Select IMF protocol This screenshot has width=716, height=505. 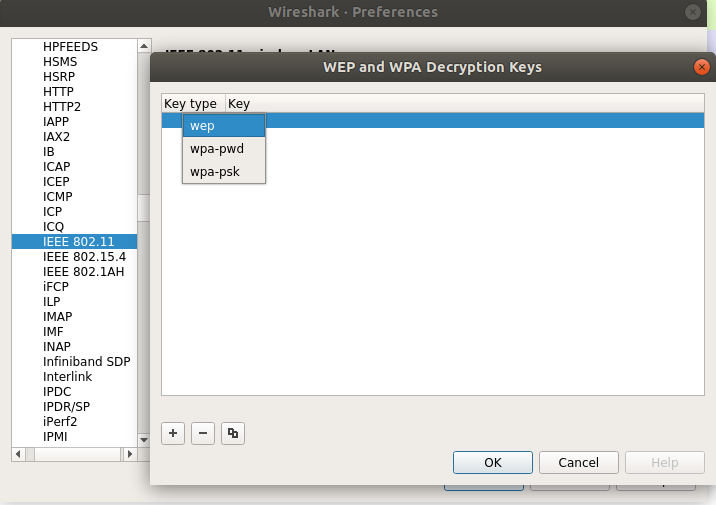point(53,332)
